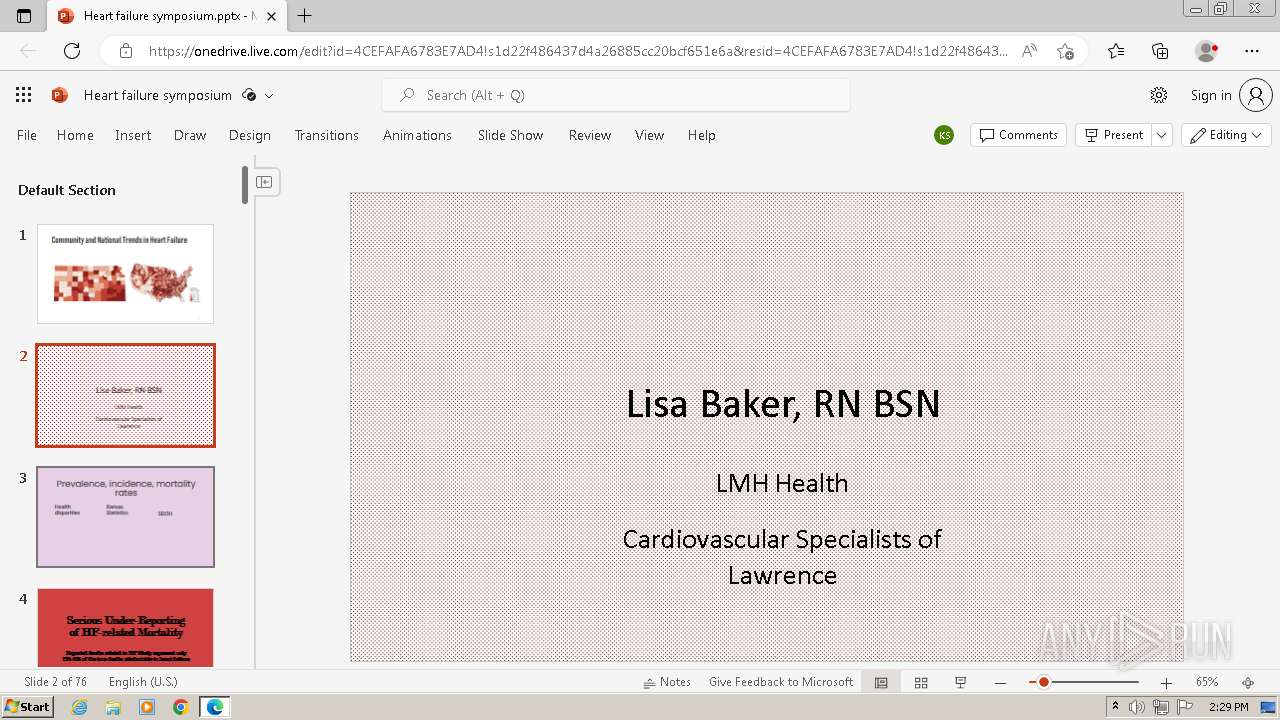The image size is (1280, 720).
Task: Open Read aloud in address bar
Action: pos(1029,51)
